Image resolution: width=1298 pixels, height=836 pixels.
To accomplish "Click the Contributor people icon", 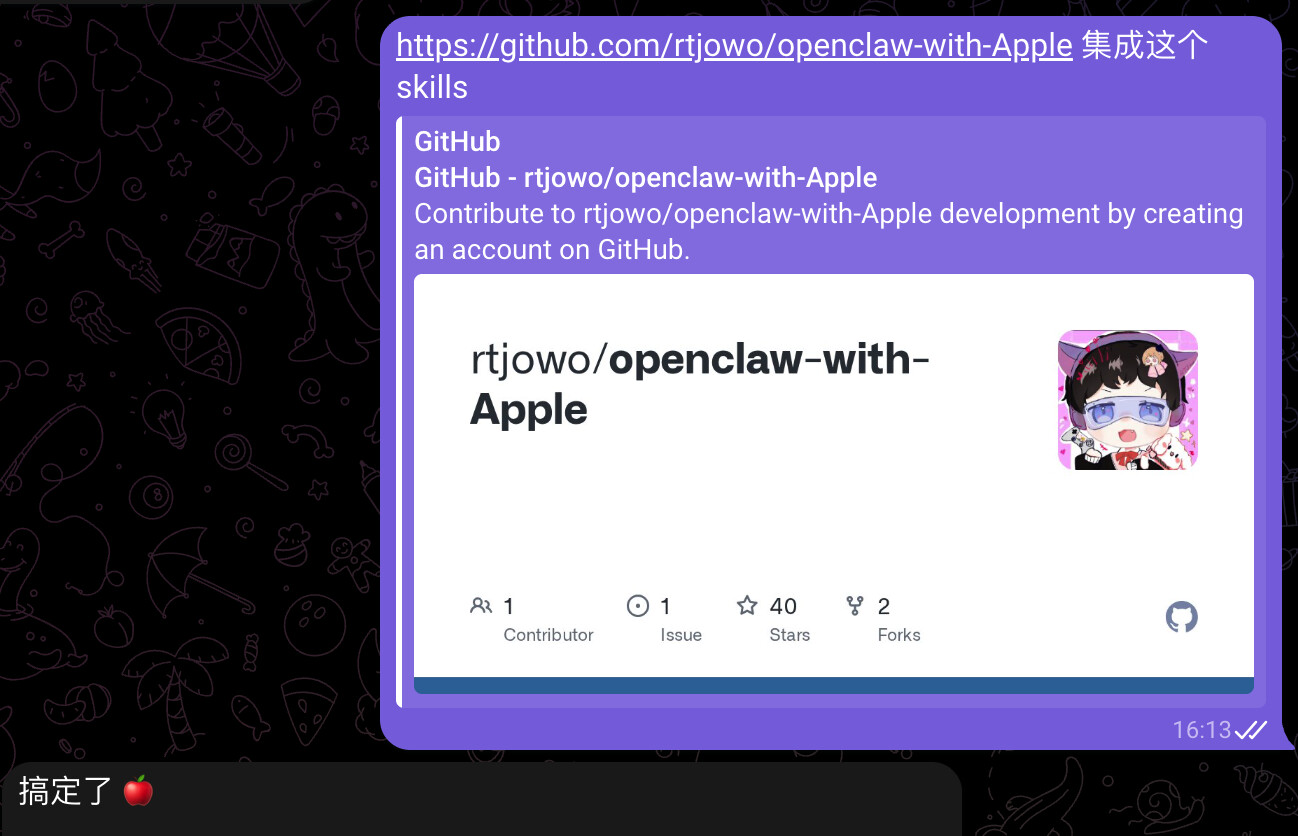I will (x=481, y=606).
